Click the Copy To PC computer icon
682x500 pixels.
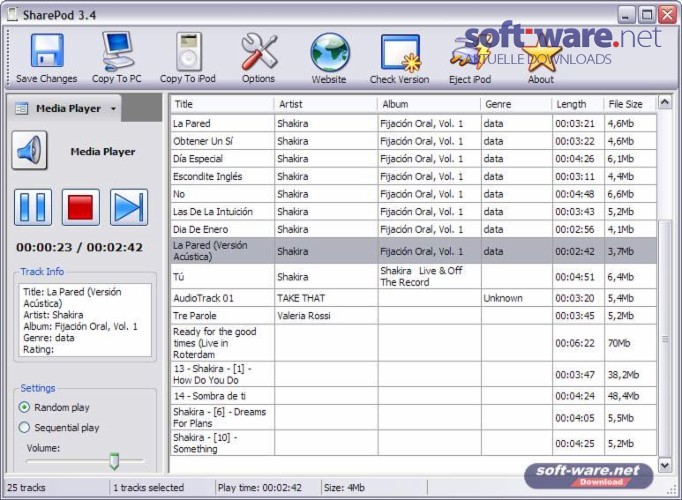pos(117,51)
